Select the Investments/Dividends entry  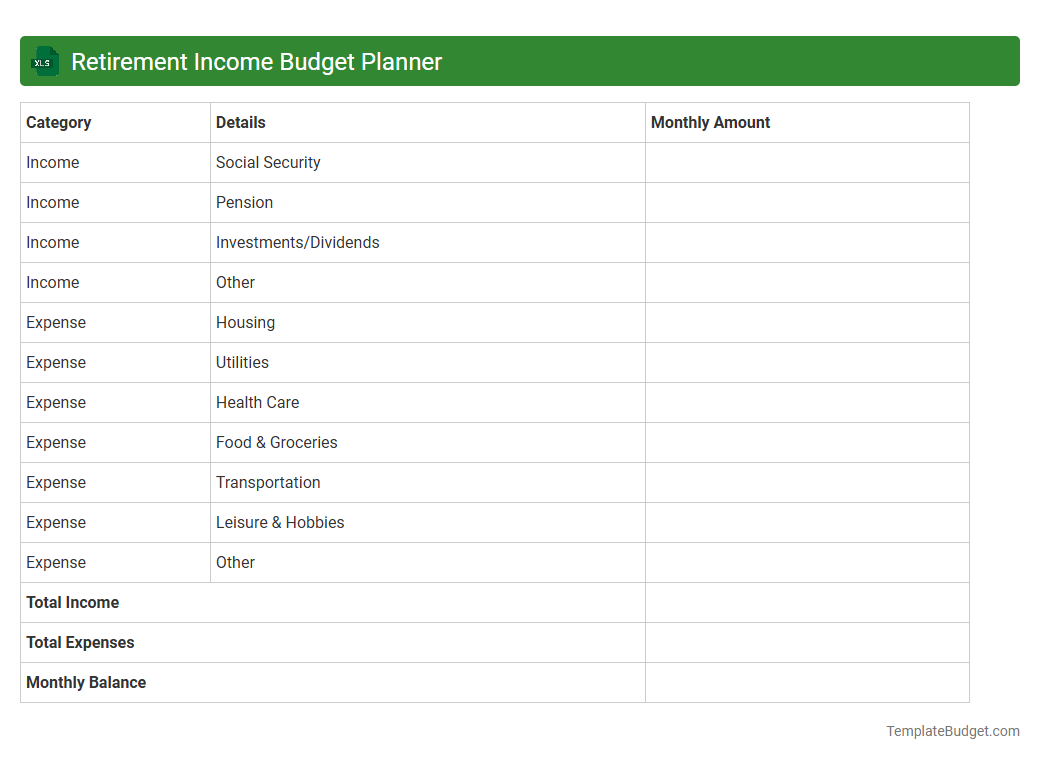pyautogui.click(x=297, y=242)
